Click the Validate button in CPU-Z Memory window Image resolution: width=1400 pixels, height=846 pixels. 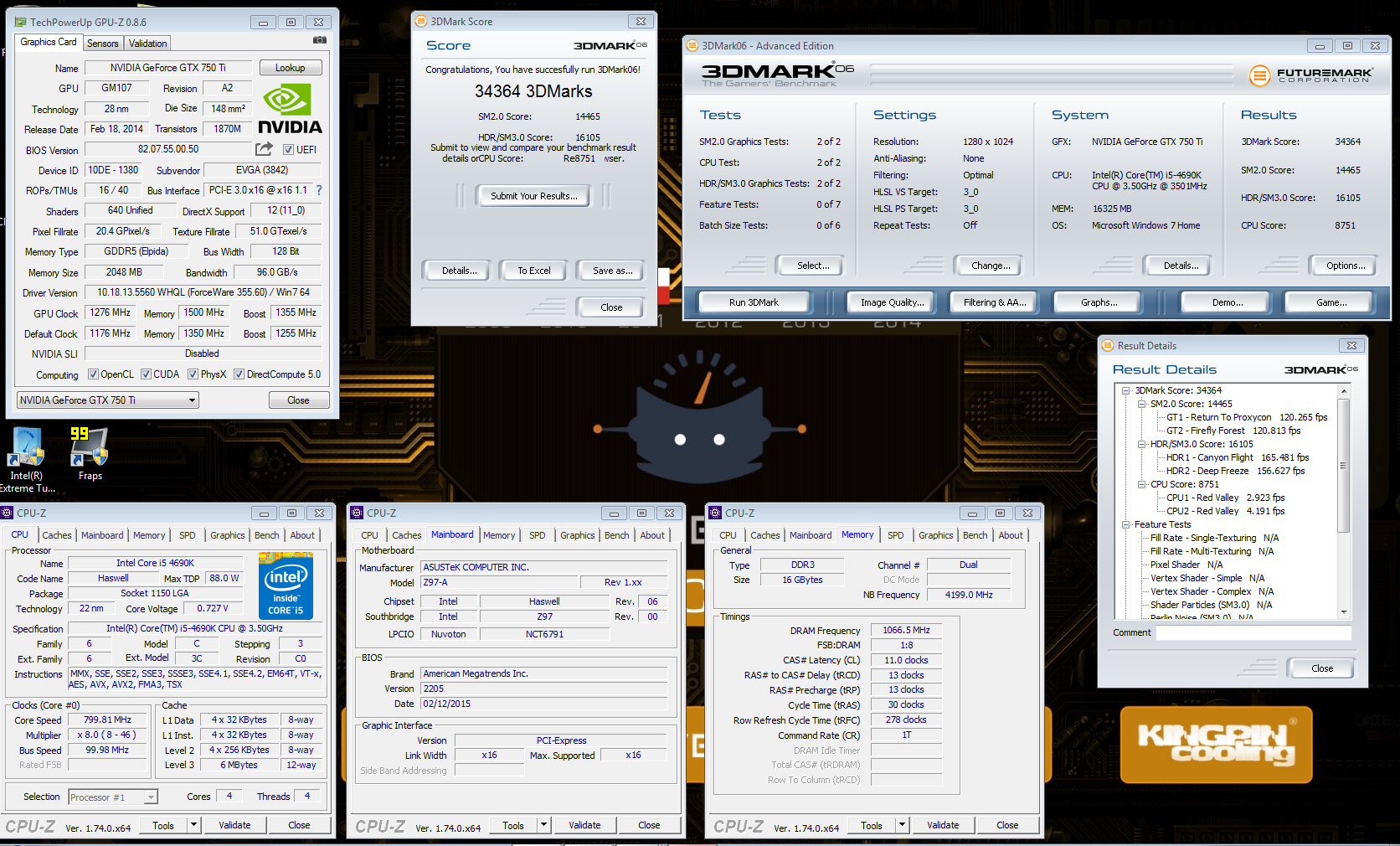(943, 825)
